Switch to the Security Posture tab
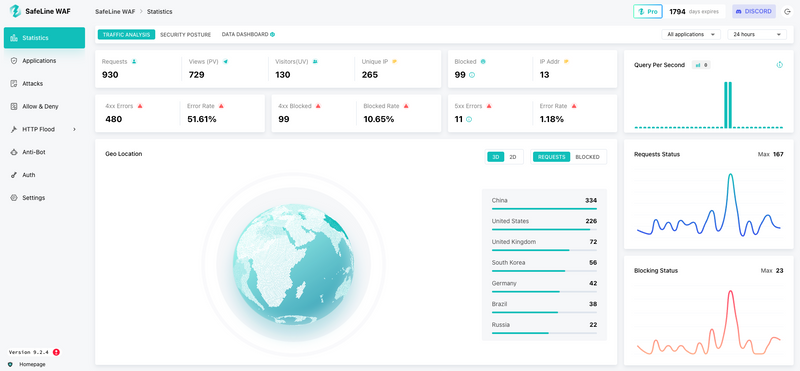This screenshot has width=800, height=371. click(x=185, y=35)
